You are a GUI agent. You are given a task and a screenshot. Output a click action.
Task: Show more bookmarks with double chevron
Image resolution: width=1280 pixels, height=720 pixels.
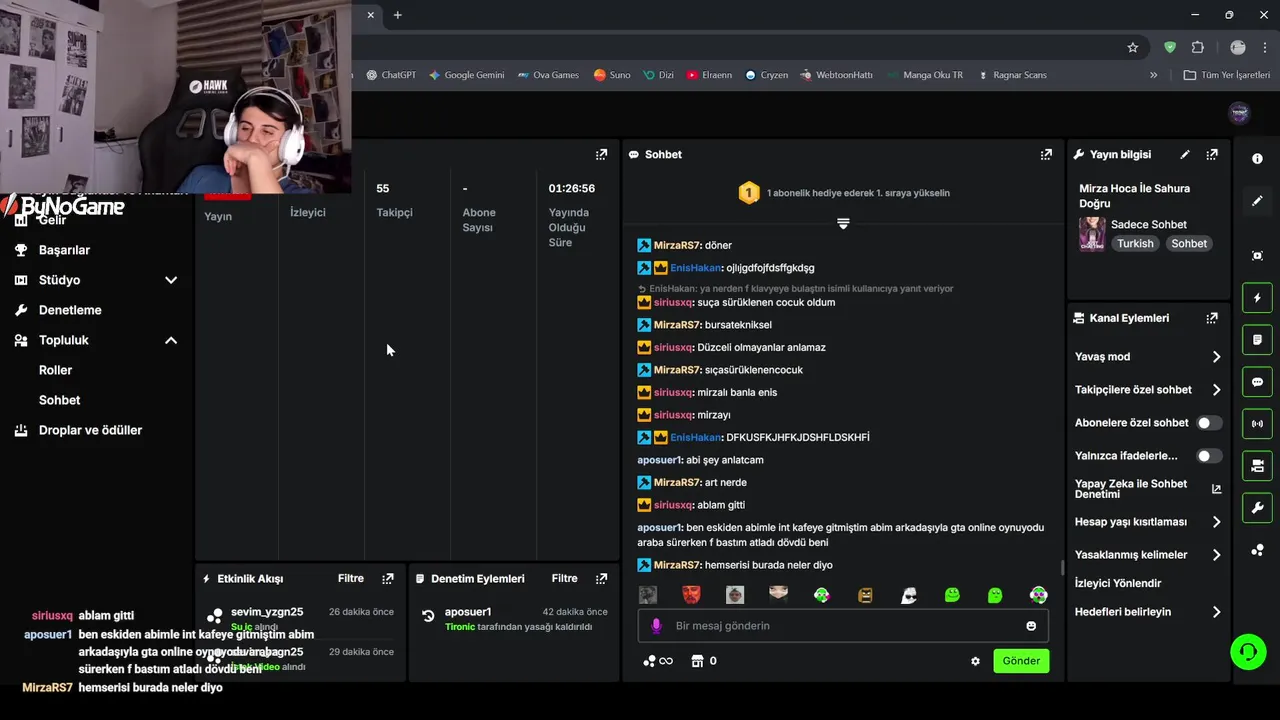click(x=1153, y=75)
